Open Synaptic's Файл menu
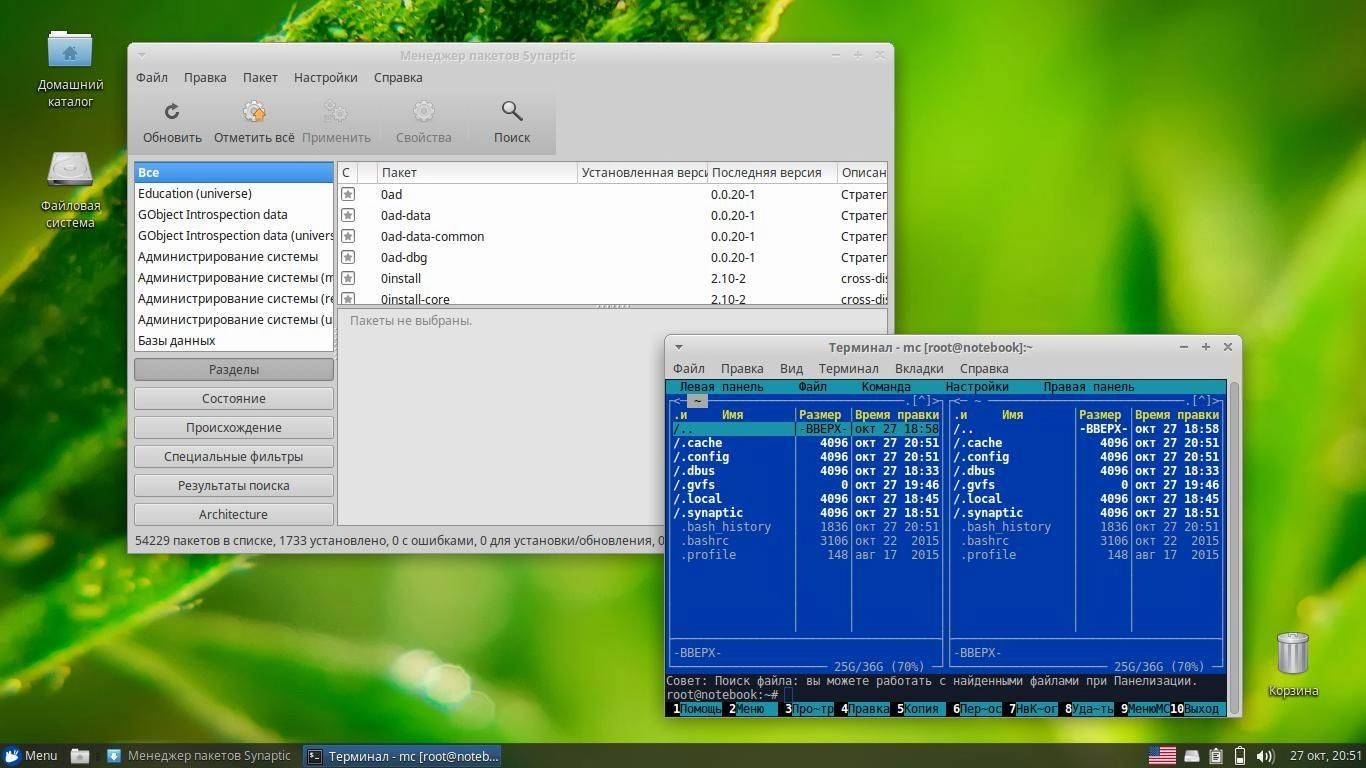1366x768 pixels. (x=152, y=77)
